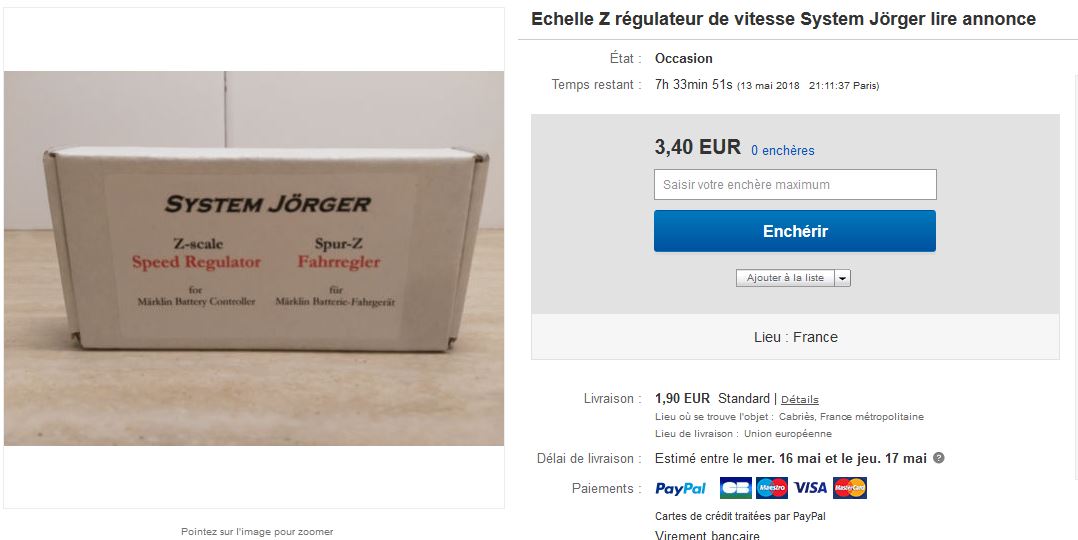Click the CB card icon
This screenshot has height=540, width=1078.
(736, 488)
